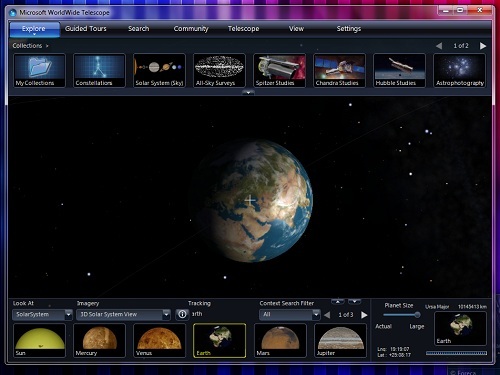The height and width of the screenshot is (375, 500).
Task: Open the Telescope tab
Action: tap(243, 29)
